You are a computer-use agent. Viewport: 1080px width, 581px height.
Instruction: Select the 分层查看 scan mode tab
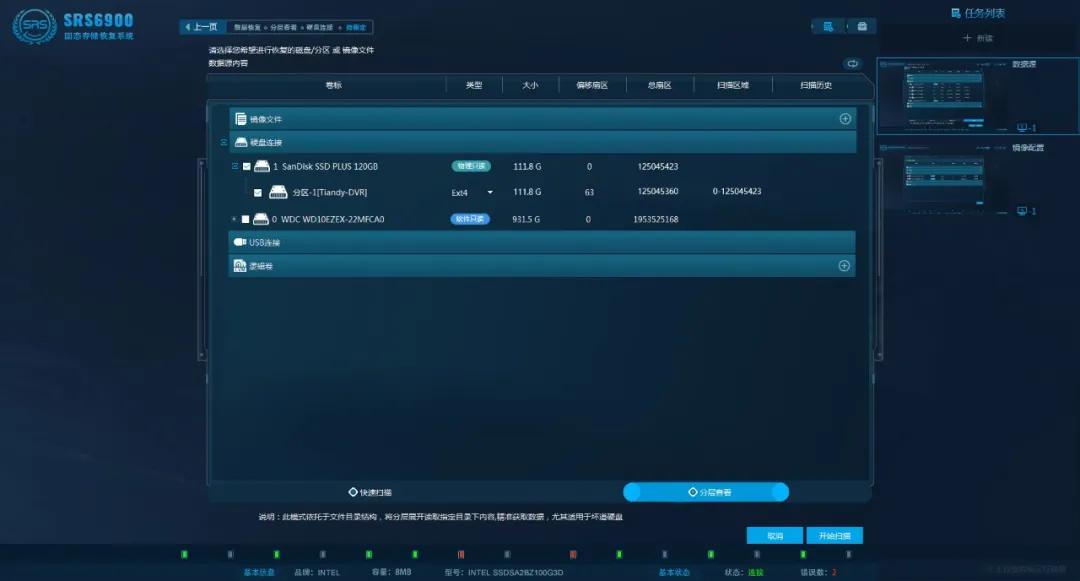(x=708, y=492)
